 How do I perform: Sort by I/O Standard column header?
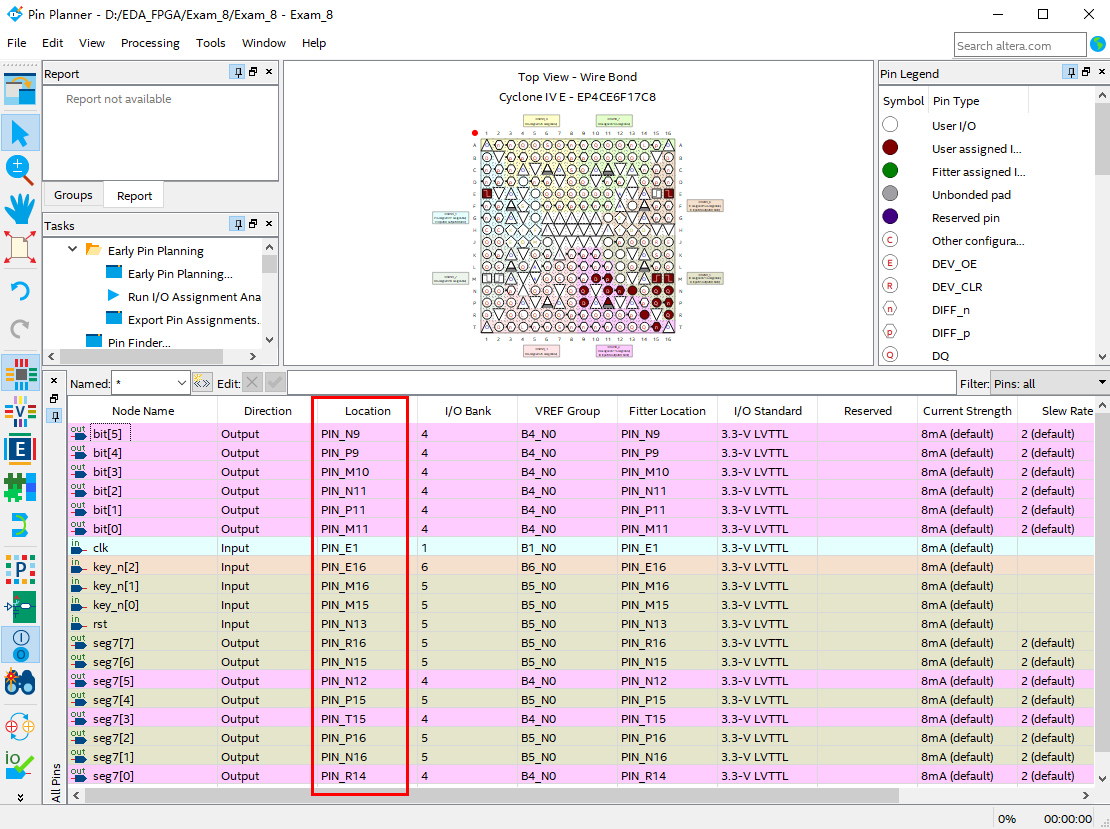767,411
